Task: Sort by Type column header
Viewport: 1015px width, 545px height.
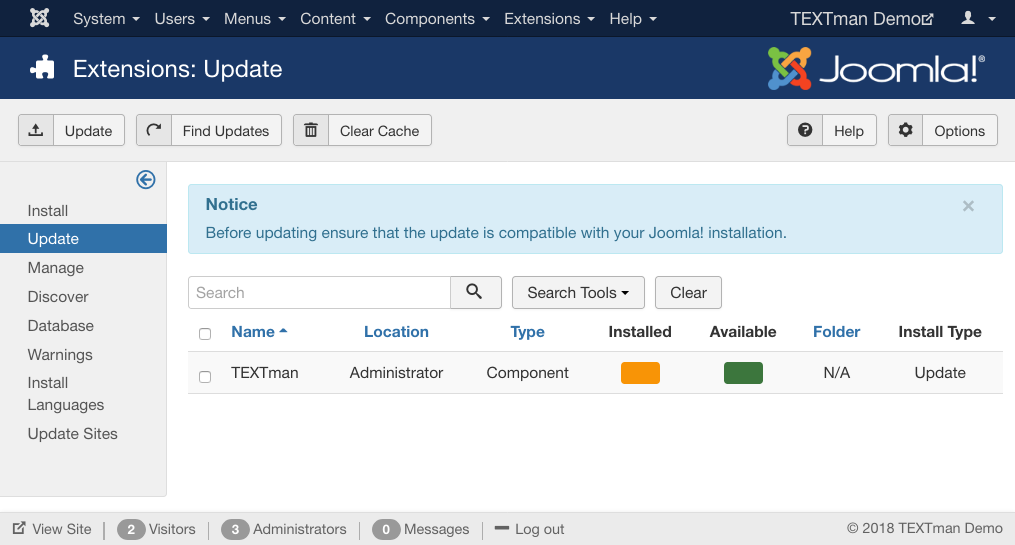Action: click(x=528, y=331)
